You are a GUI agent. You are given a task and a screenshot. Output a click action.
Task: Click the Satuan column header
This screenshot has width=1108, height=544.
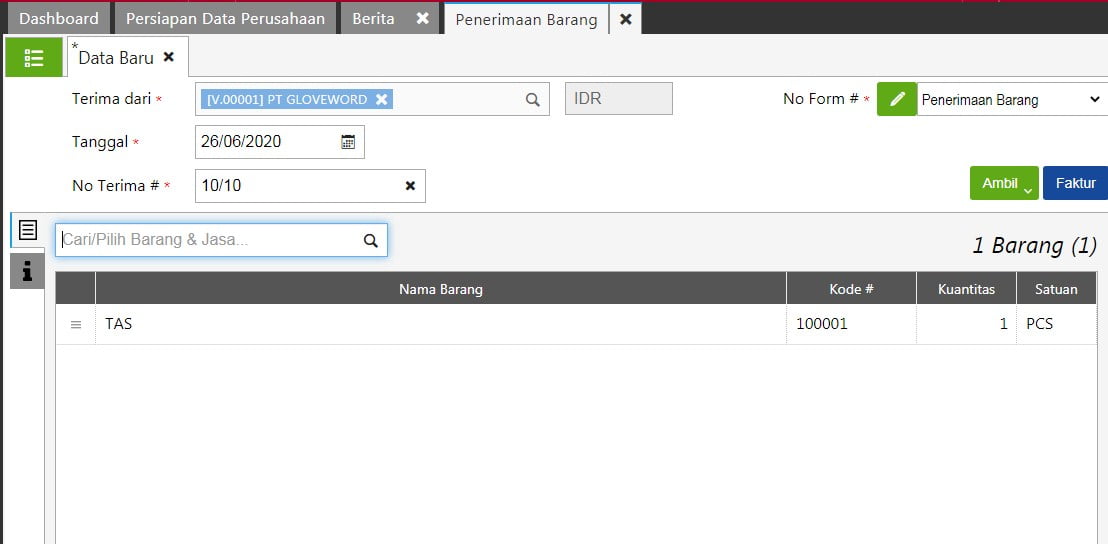click(x=1056, y=289)
